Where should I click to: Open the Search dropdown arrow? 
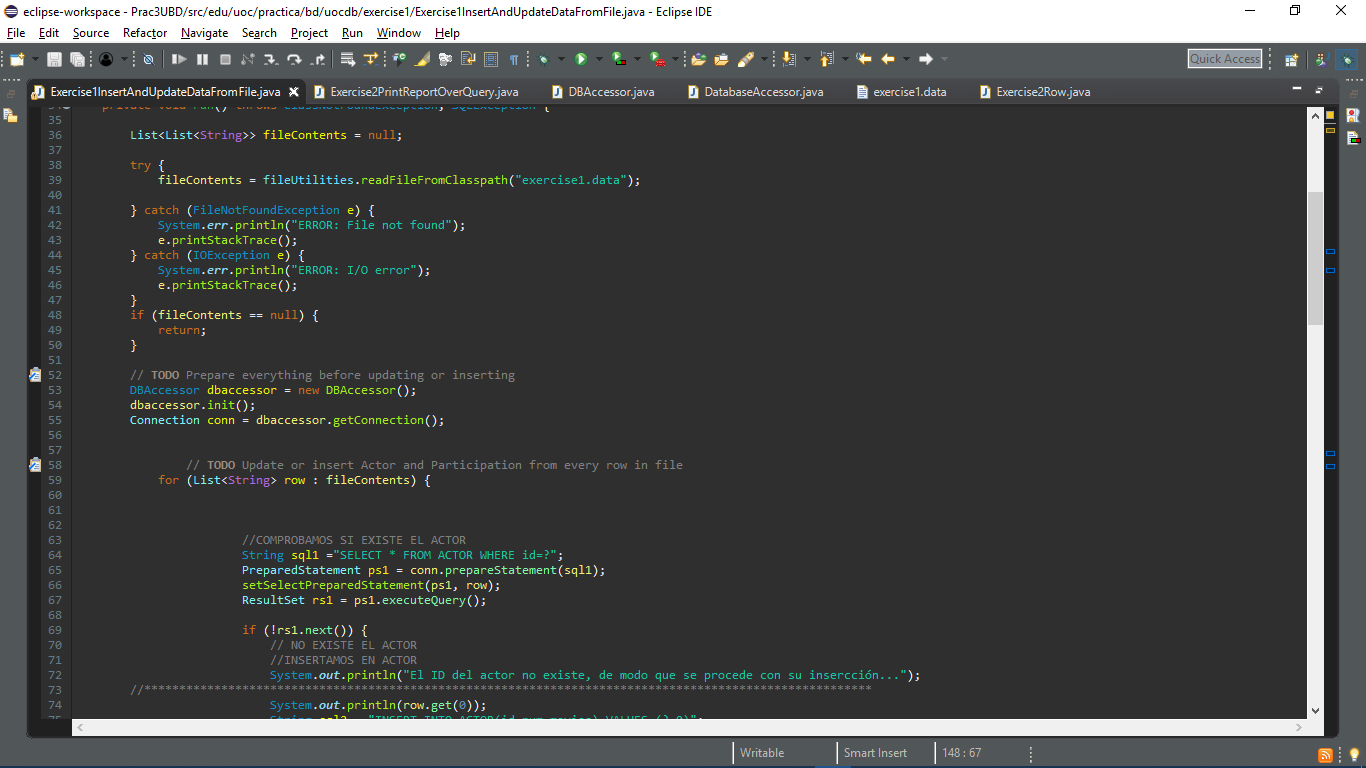pyautogui.click(x=764, y=59)
